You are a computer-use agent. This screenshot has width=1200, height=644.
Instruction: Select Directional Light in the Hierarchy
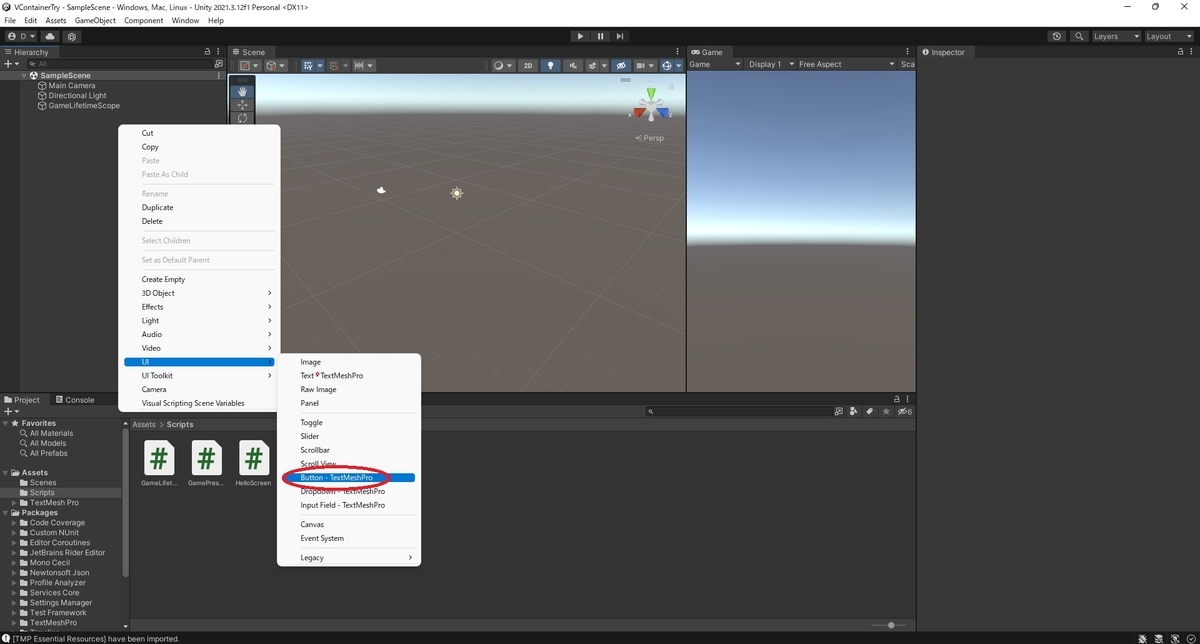pyautogui.click(x=77, y=96)
